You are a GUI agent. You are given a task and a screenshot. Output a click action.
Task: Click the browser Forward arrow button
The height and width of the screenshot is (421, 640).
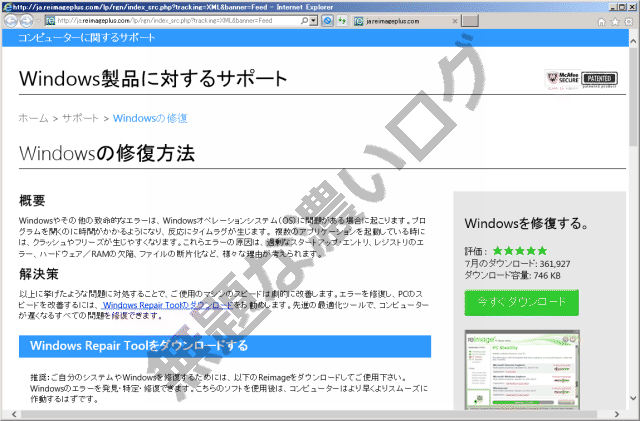(26, 20)
